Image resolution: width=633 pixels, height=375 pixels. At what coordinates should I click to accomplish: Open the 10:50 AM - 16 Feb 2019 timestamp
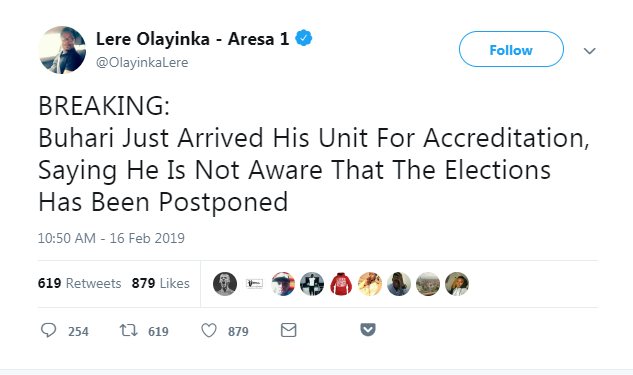[x=111, y=238]
